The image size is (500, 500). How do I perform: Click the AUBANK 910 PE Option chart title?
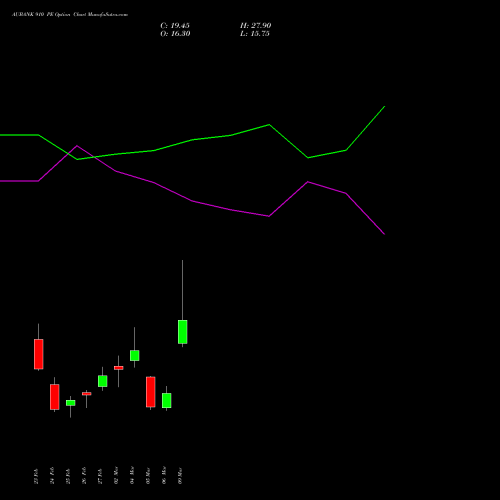[x=70, y=15]
